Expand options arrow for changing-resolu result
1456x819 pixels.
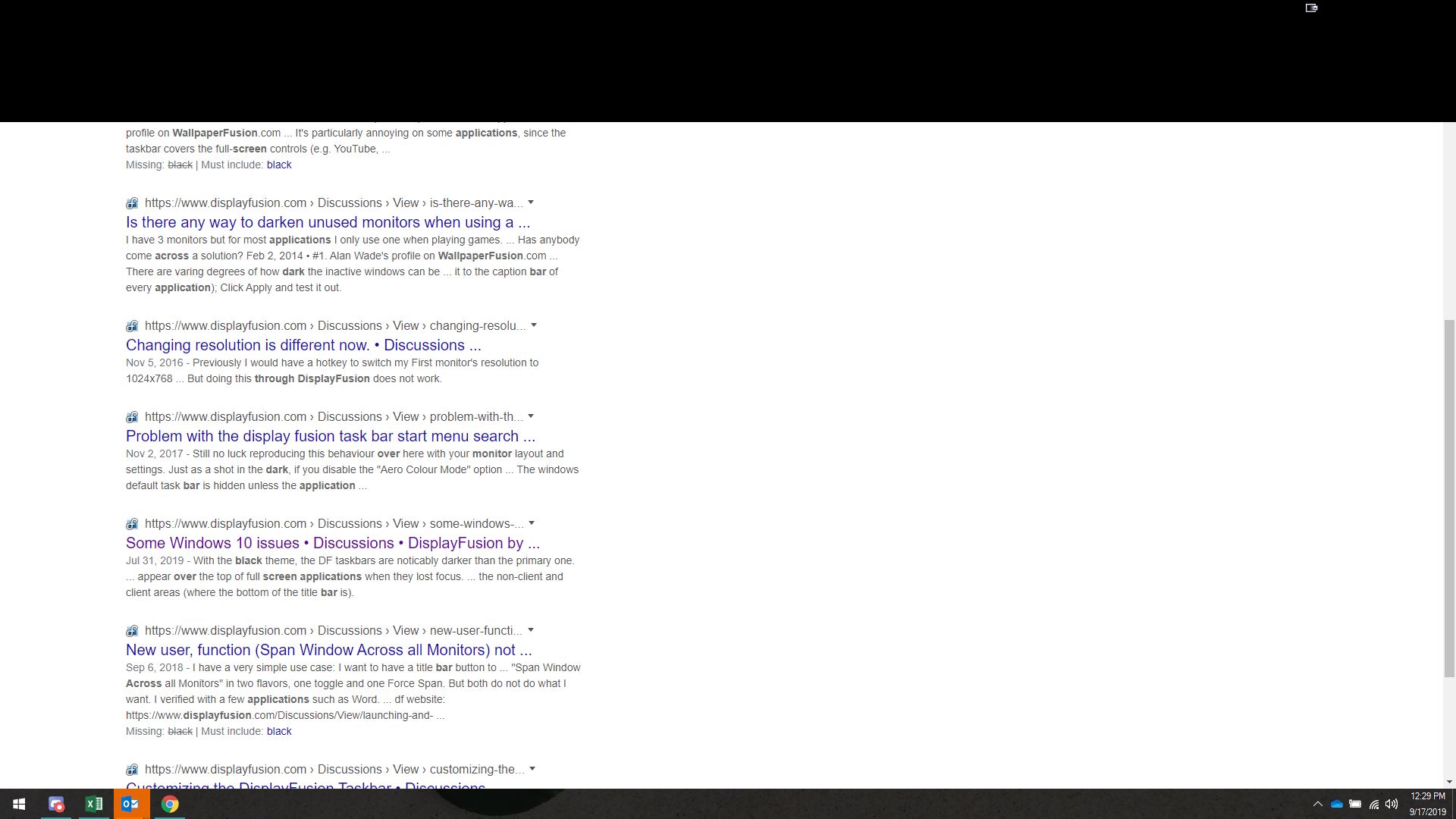(x=534, y=325)
